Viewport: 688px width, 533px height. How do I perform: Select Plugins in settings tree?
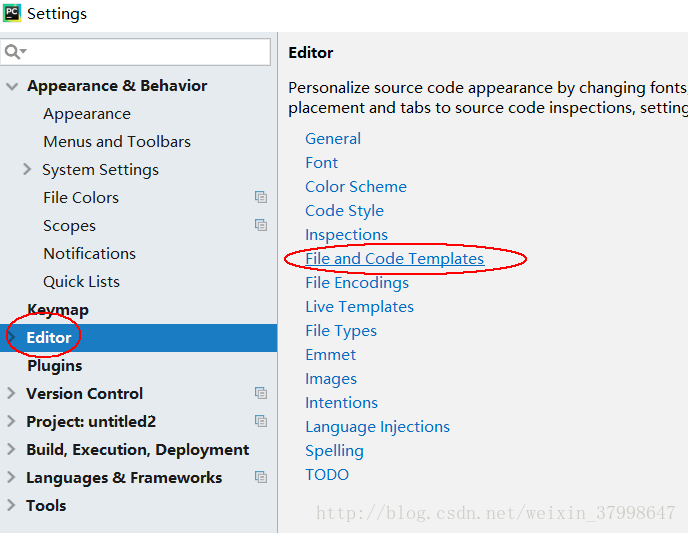click(x=55, y=366)
